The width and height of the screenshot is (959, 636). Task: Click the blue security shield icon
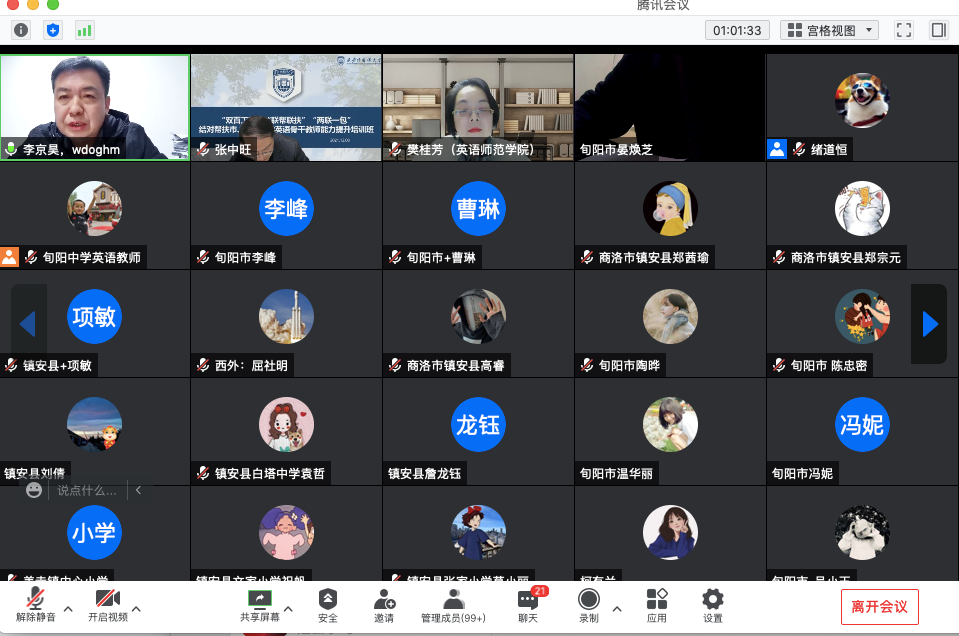pyautogui.click(x=53, y=30)
